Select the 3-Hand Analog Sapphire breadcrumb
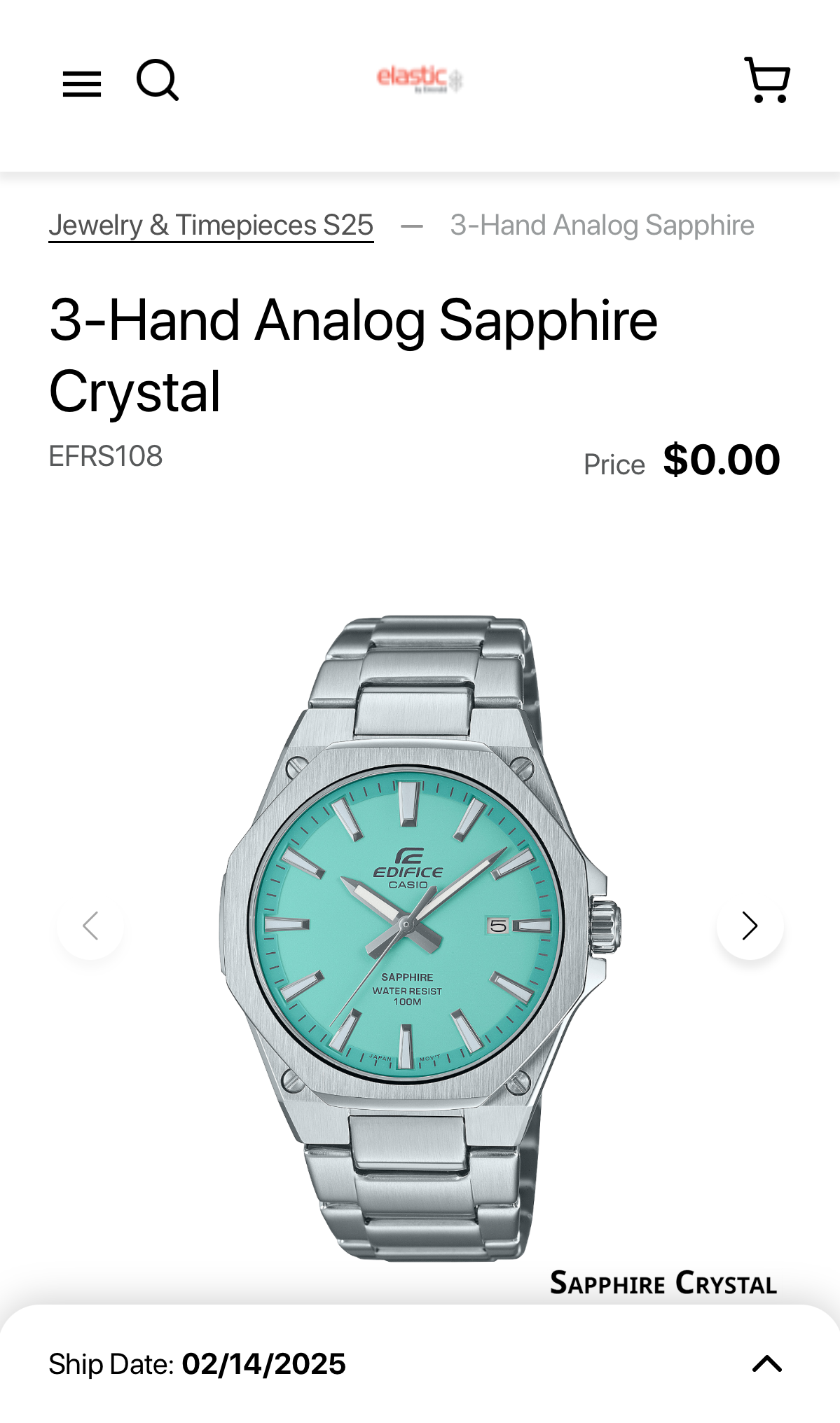This screenshot has width=840, height=1423. point(603,226)
